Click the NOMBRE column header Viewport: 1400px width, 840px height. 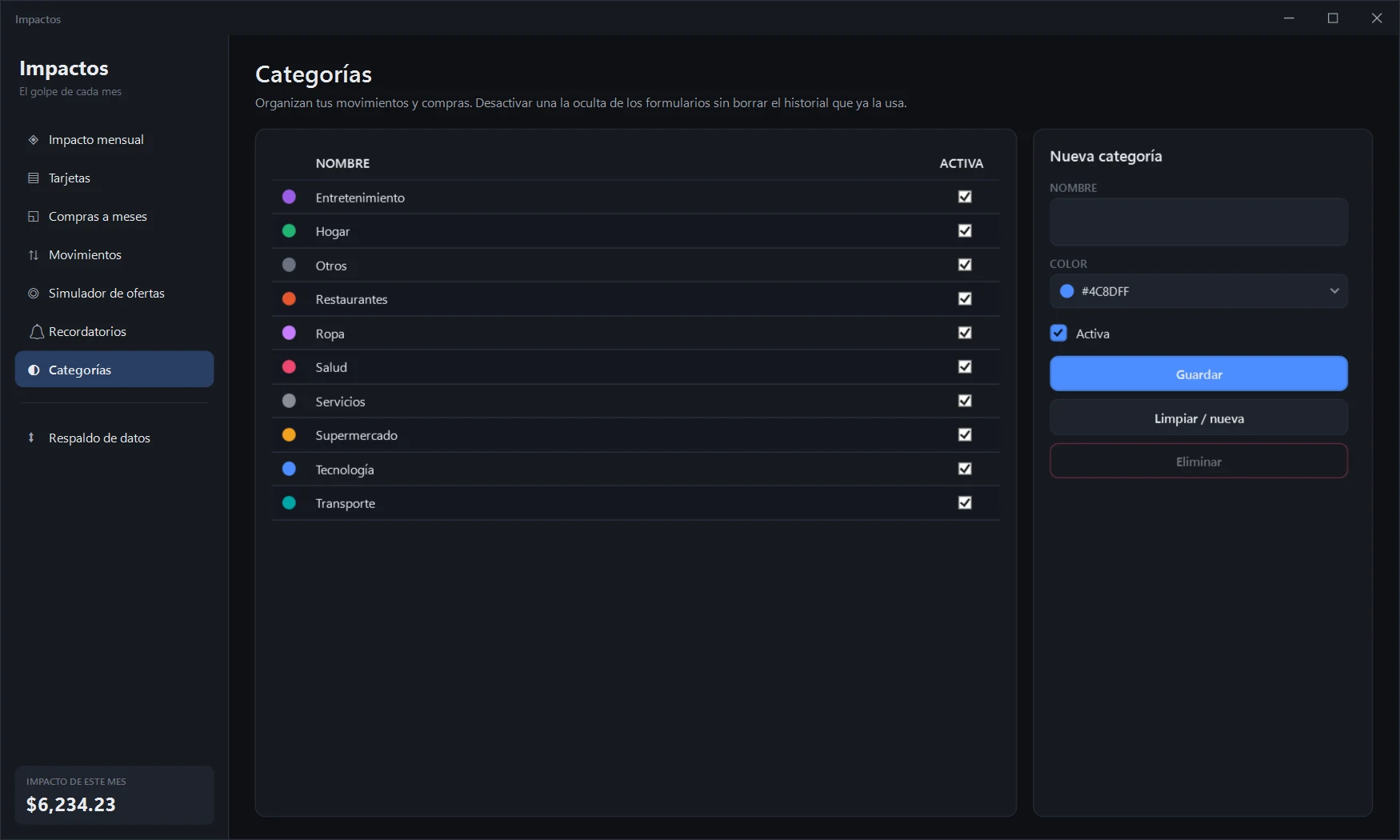pyautogui.click(x=342, y=163)
